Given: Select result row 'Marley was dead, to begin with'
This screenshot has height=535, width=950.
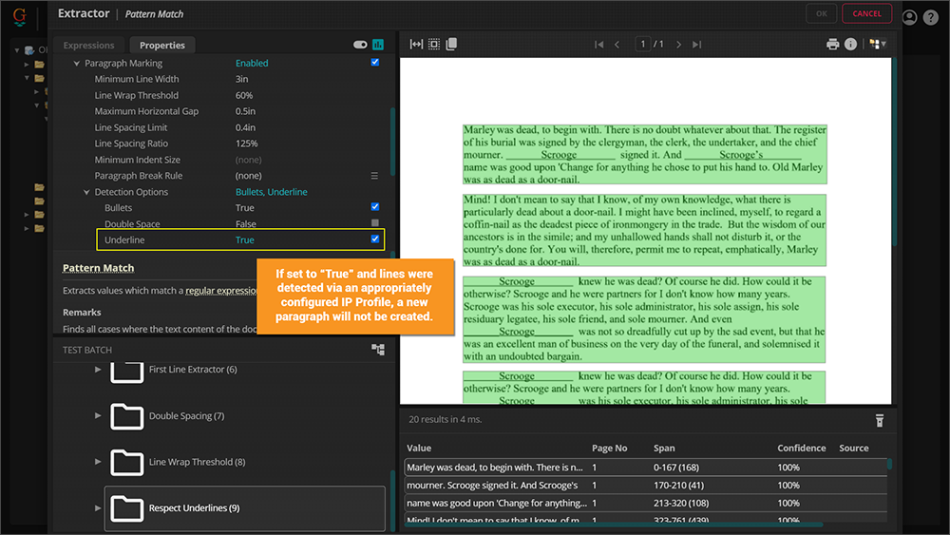Looking at the screenshot, I should [x=645, y=467].
